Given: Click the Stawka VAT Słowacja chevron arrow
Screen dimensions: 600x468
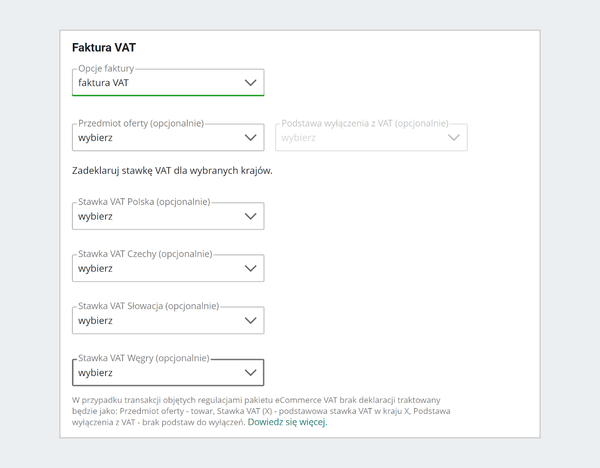Looking at the screenshot, I should tap(250, 321).
